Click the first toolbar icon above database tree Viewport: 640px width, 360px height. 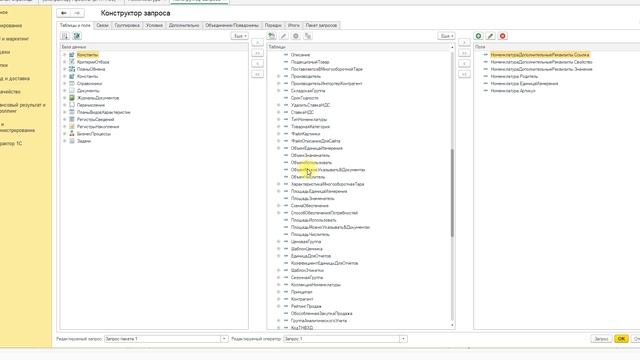pyautogui.click(x=65, y=36)
